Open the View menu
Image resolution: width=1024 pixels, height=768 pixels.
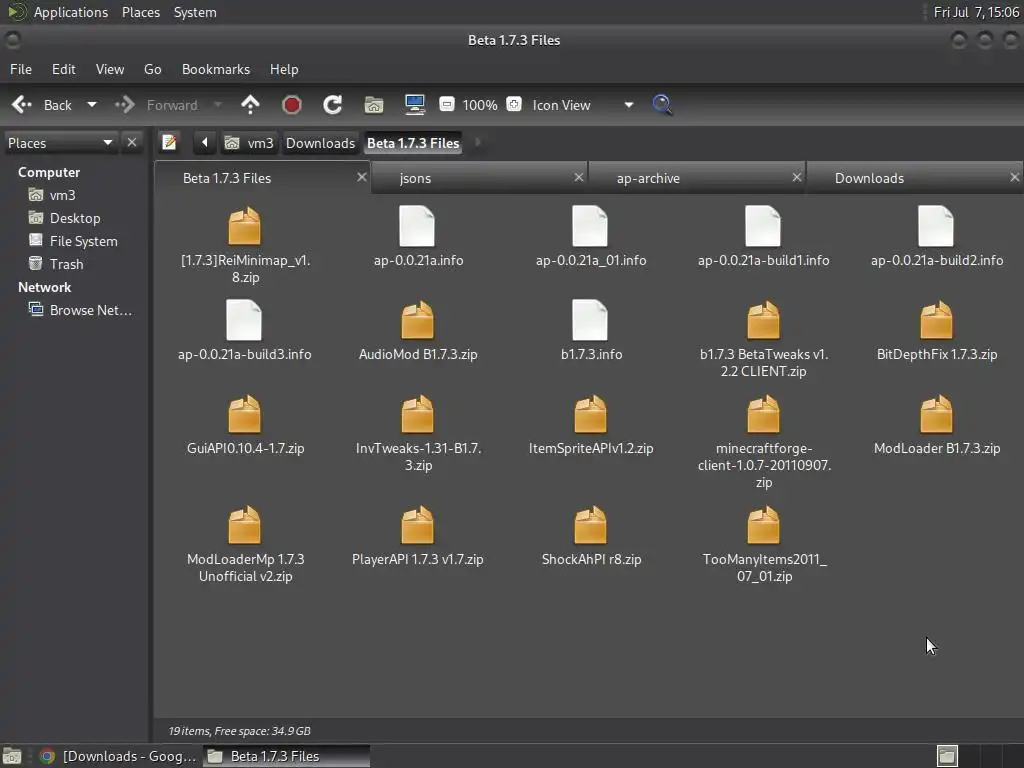(x=110, y=69)
